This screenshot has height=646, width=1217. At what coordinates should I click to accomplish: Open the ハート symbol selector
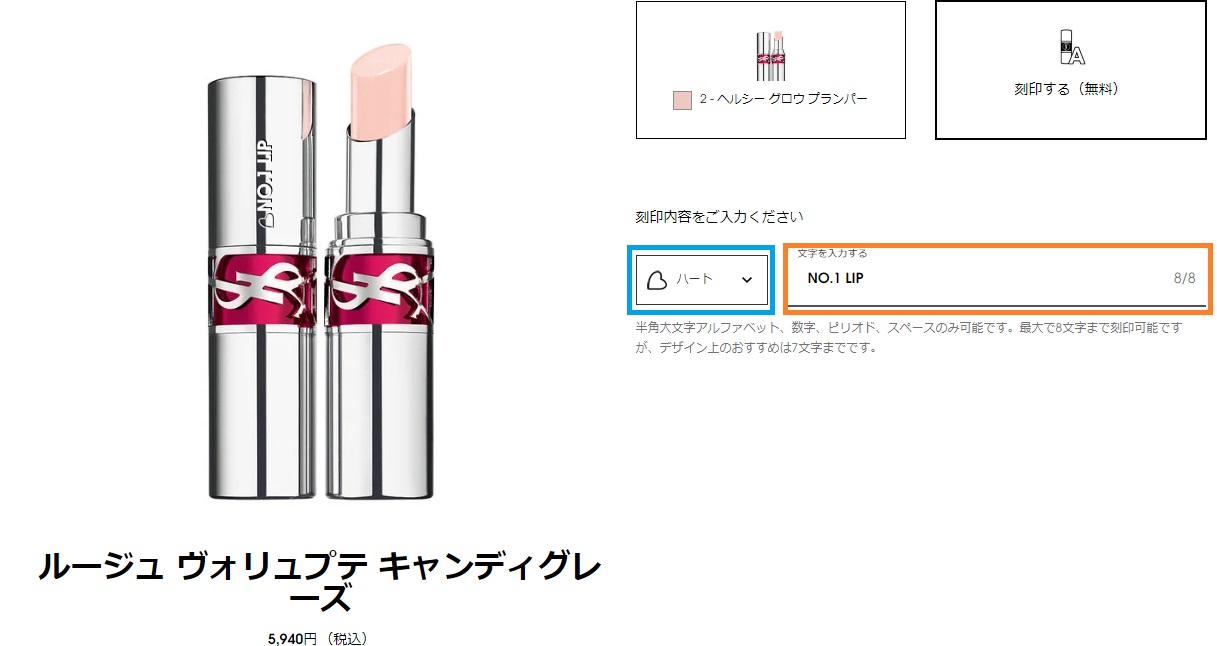point(702,279)
